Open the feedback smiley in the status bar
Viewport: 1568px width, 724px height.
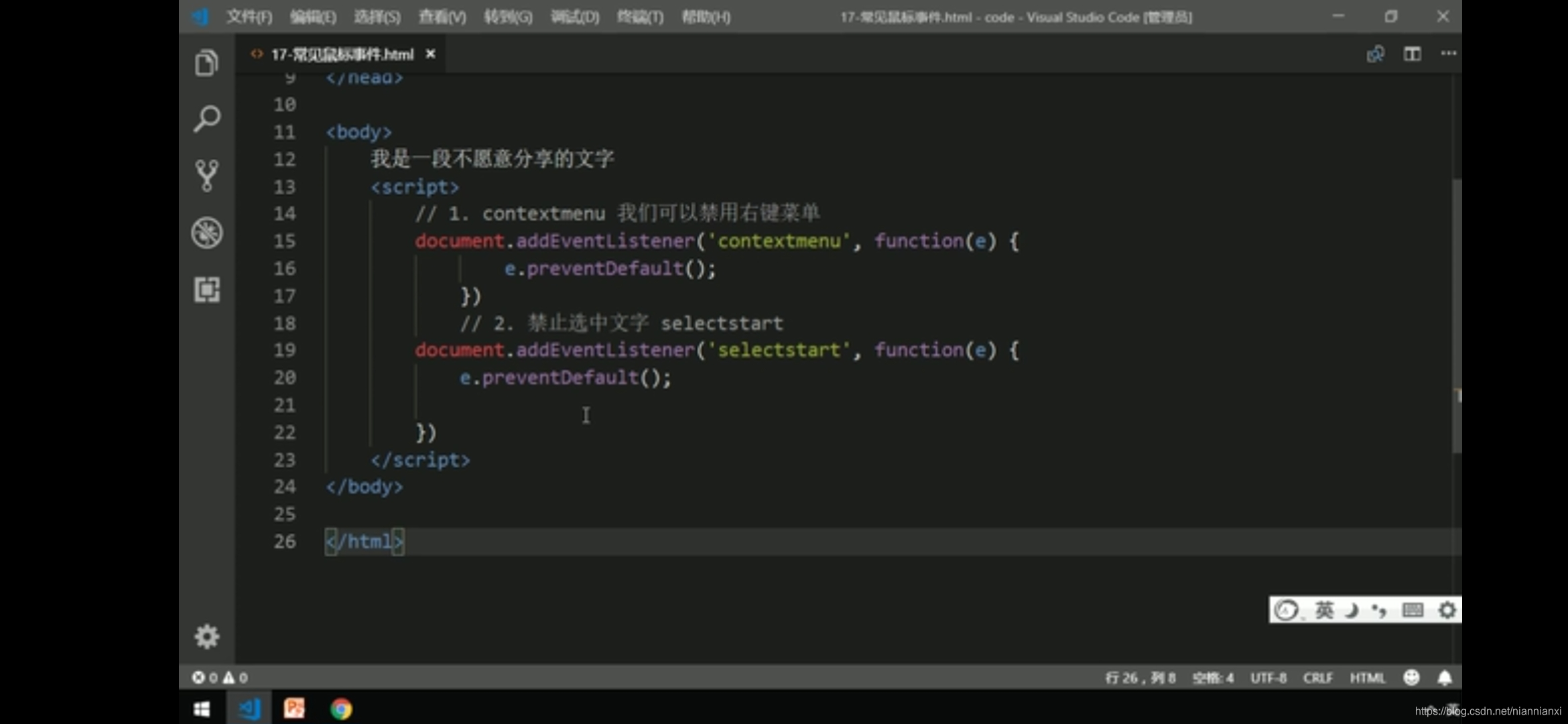pos(1411,678)
